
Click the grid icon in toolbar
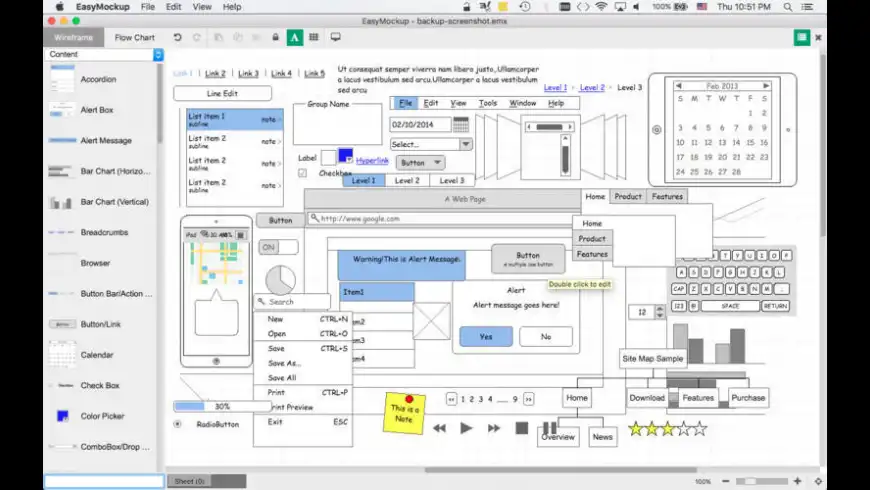314,37
